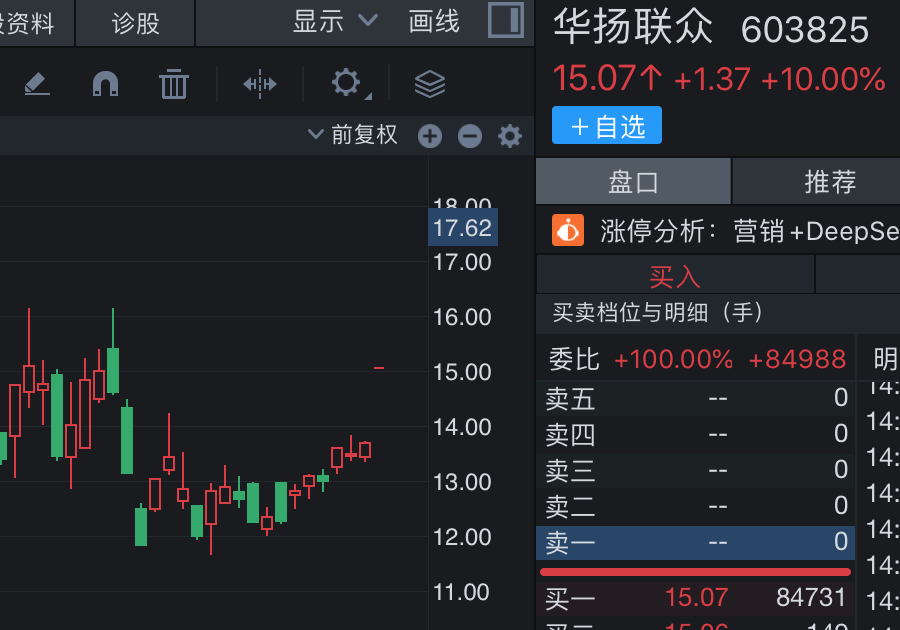The height and width of the screenshot is (630, 900).
Task: Click the 买入 buy button
Action: pyautogui.click(x=675, y=275)
